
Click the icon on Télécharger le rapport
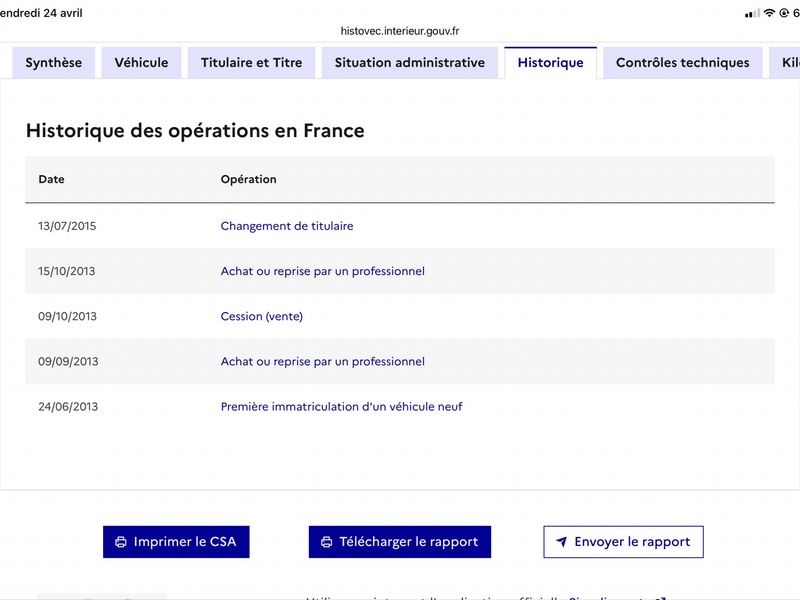pyautogui.click(x=327, y=542)
